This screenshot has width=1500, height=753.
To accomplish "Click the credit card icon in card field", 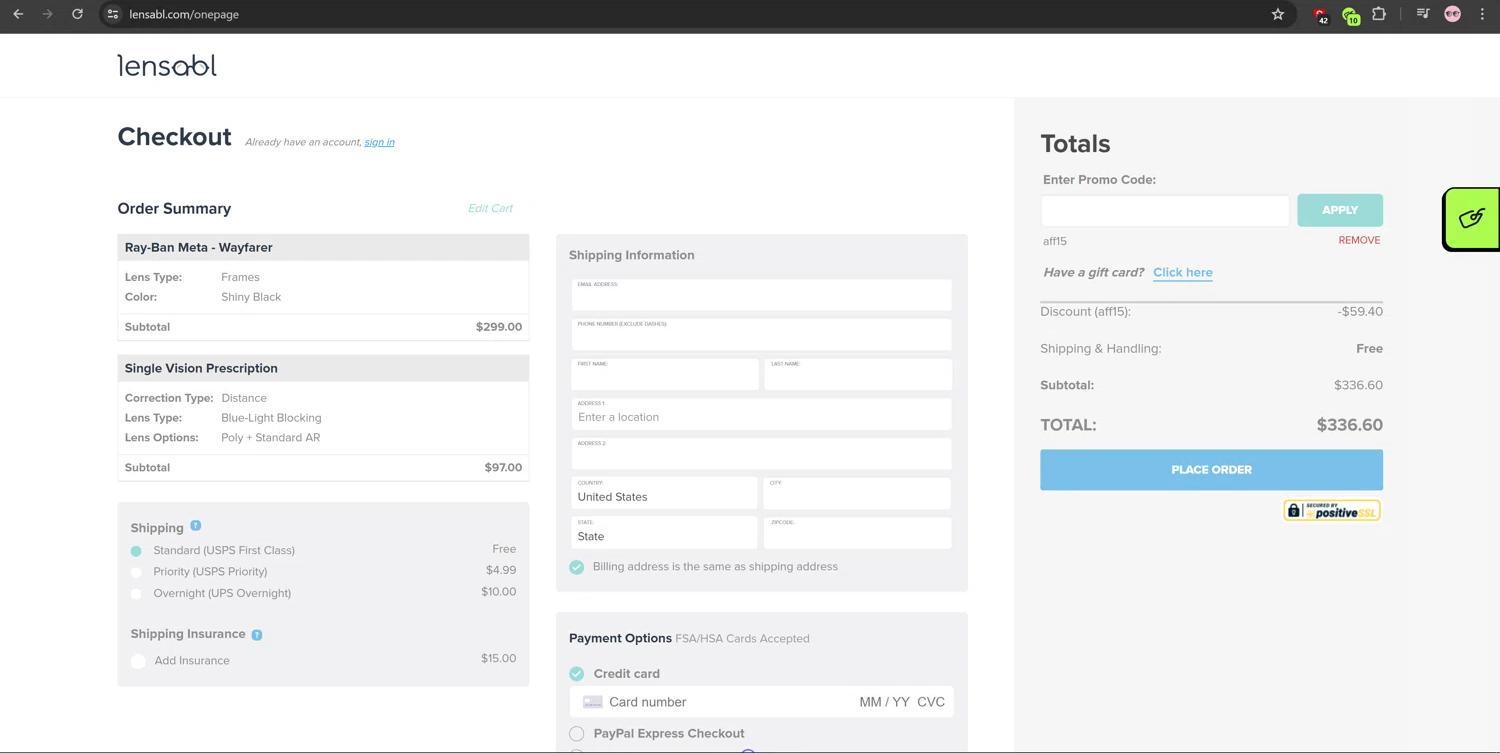I will (x=592, y=702).
